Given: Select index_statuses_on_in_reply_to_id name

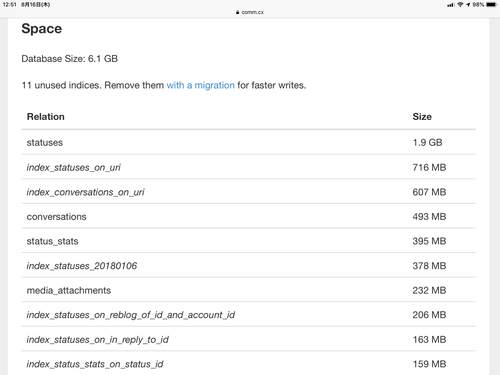Looking at the screenshot, I should [x=97, y=340].
